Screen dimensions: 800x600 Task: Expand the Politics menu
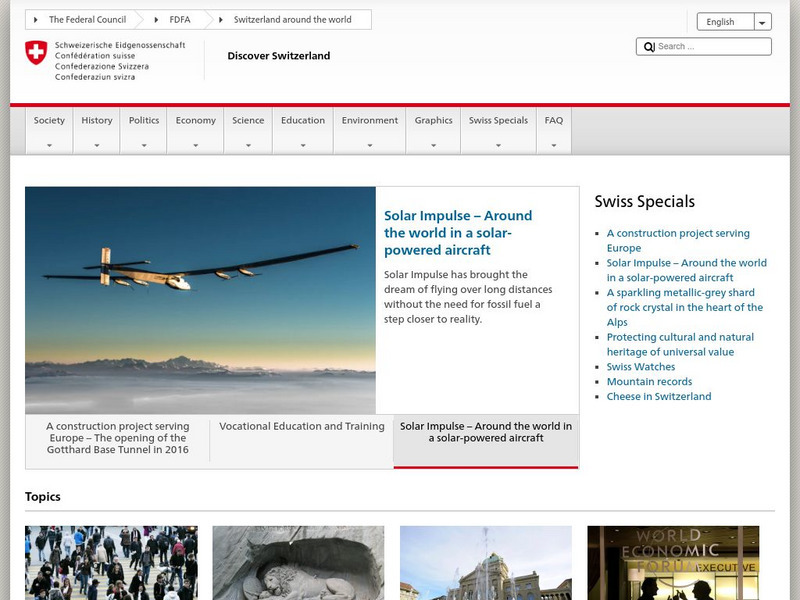coord(144,131)
